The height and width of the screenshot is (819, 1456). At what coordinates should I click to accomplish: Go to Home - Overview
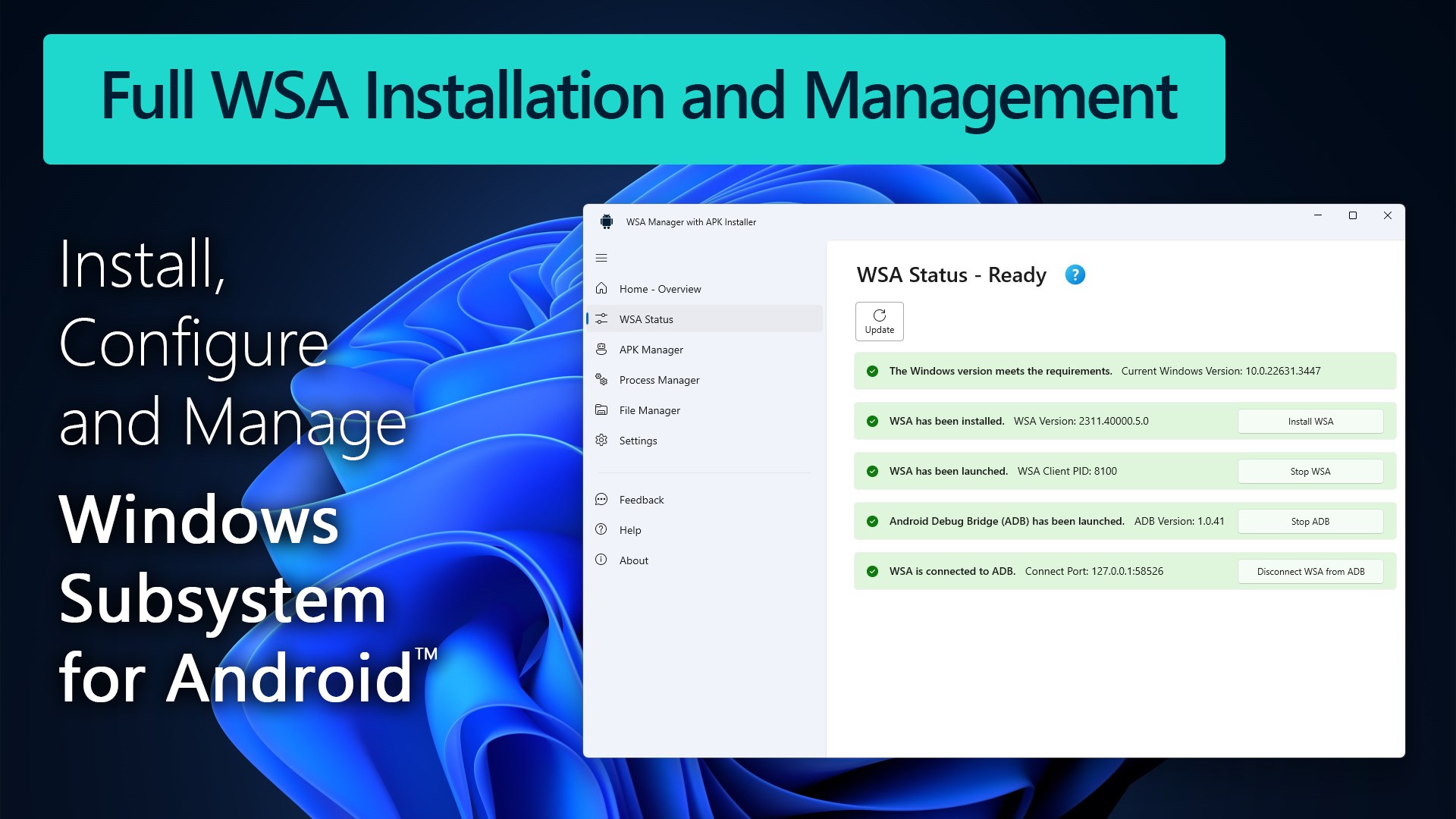660,289
